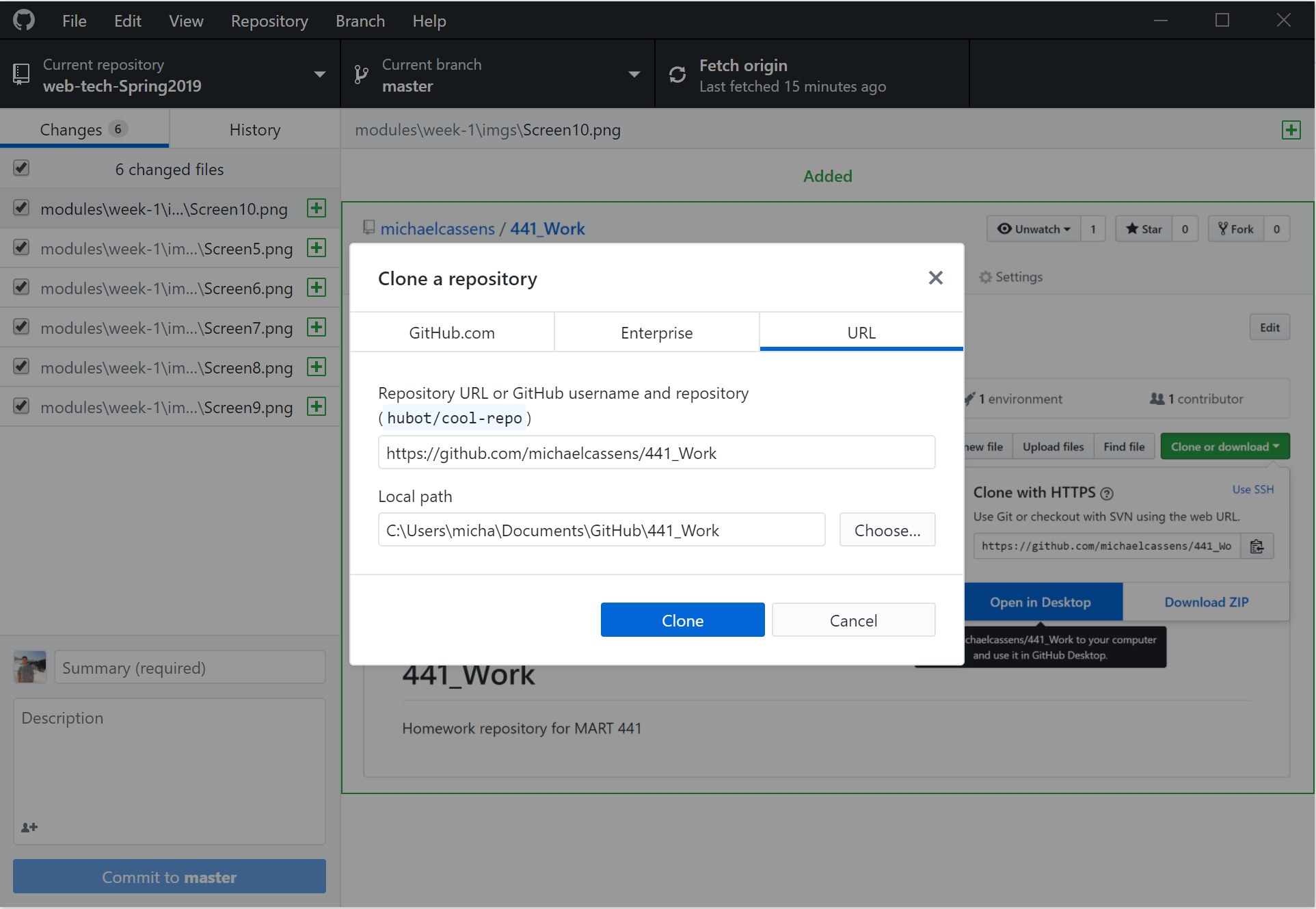Uncheck the Screen9.png file checkbox

(x=21, y=406)
